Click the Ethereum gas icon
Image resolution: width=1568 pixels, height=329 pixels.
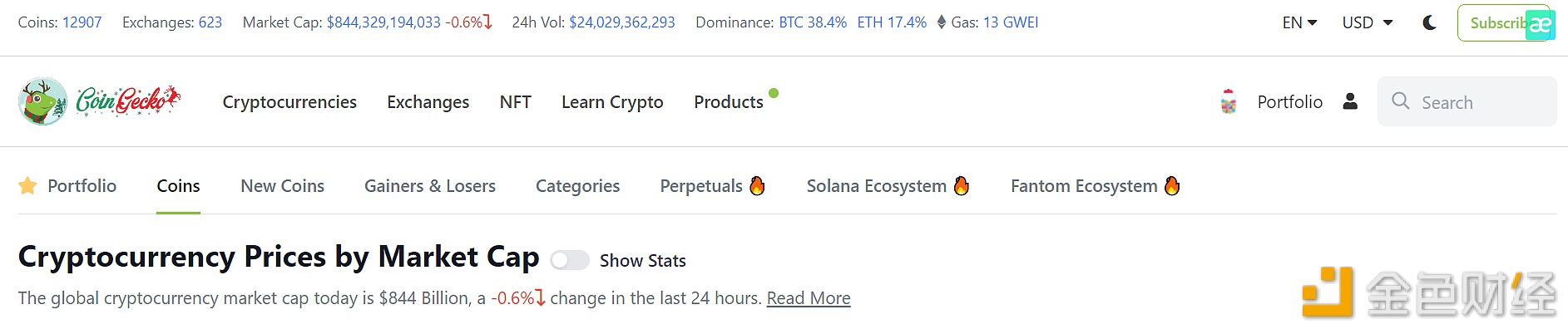click(942, 22)
